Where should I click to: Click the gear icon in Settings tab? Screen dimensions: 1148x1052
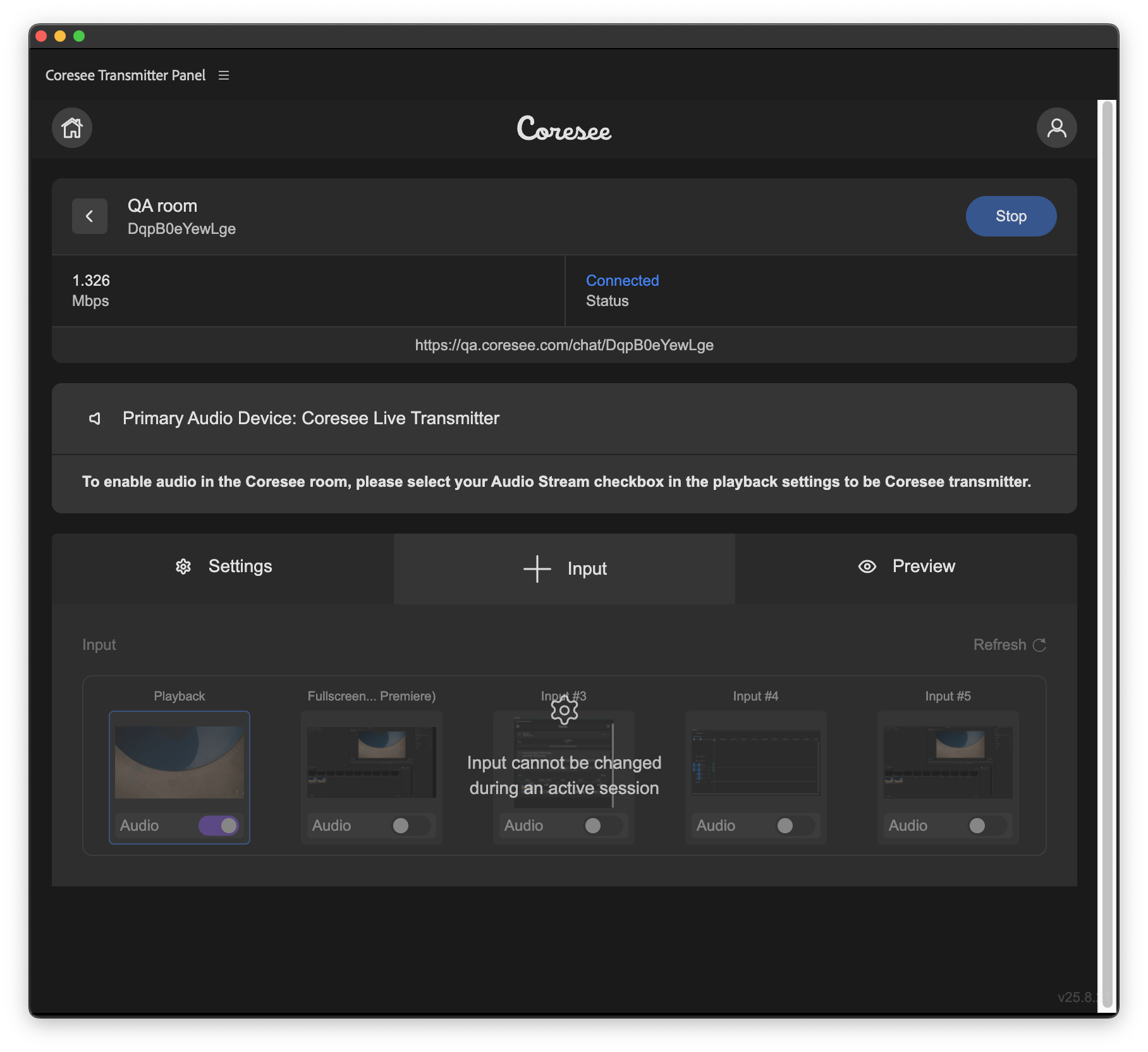tap(183, 566)
